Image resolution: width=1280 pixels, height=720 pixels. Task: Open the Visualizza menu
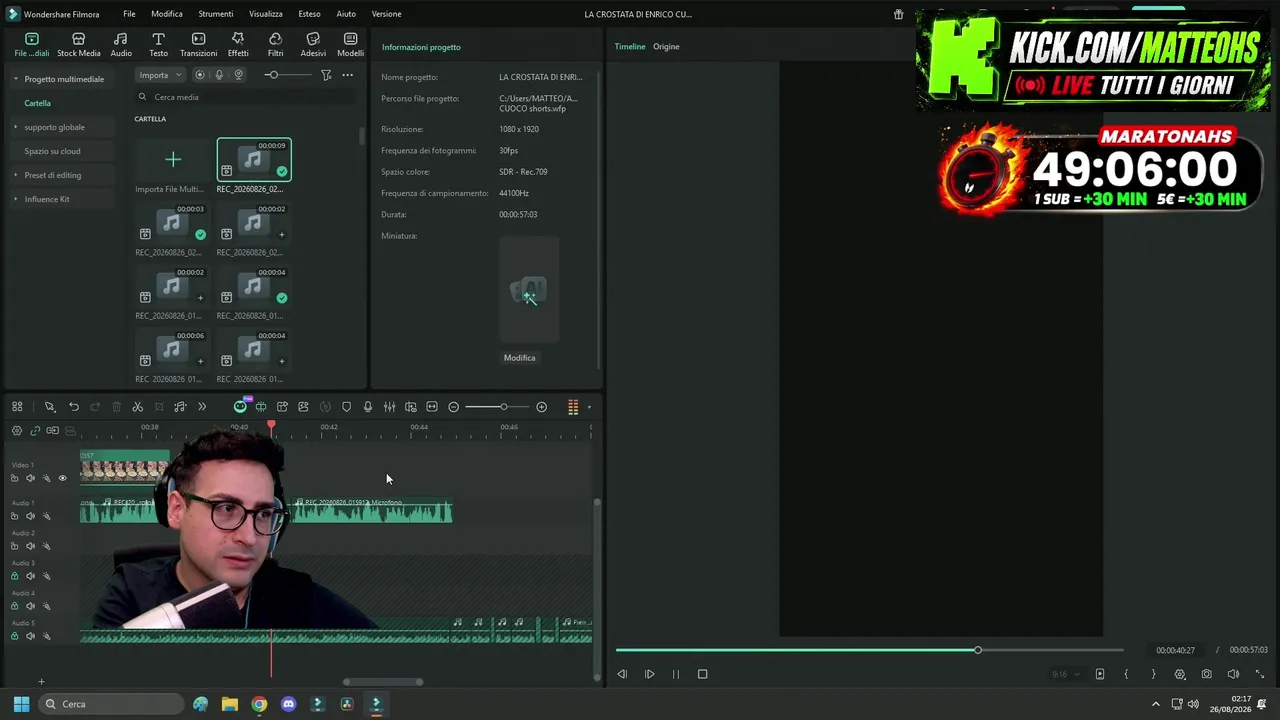(x=266, y=14)
